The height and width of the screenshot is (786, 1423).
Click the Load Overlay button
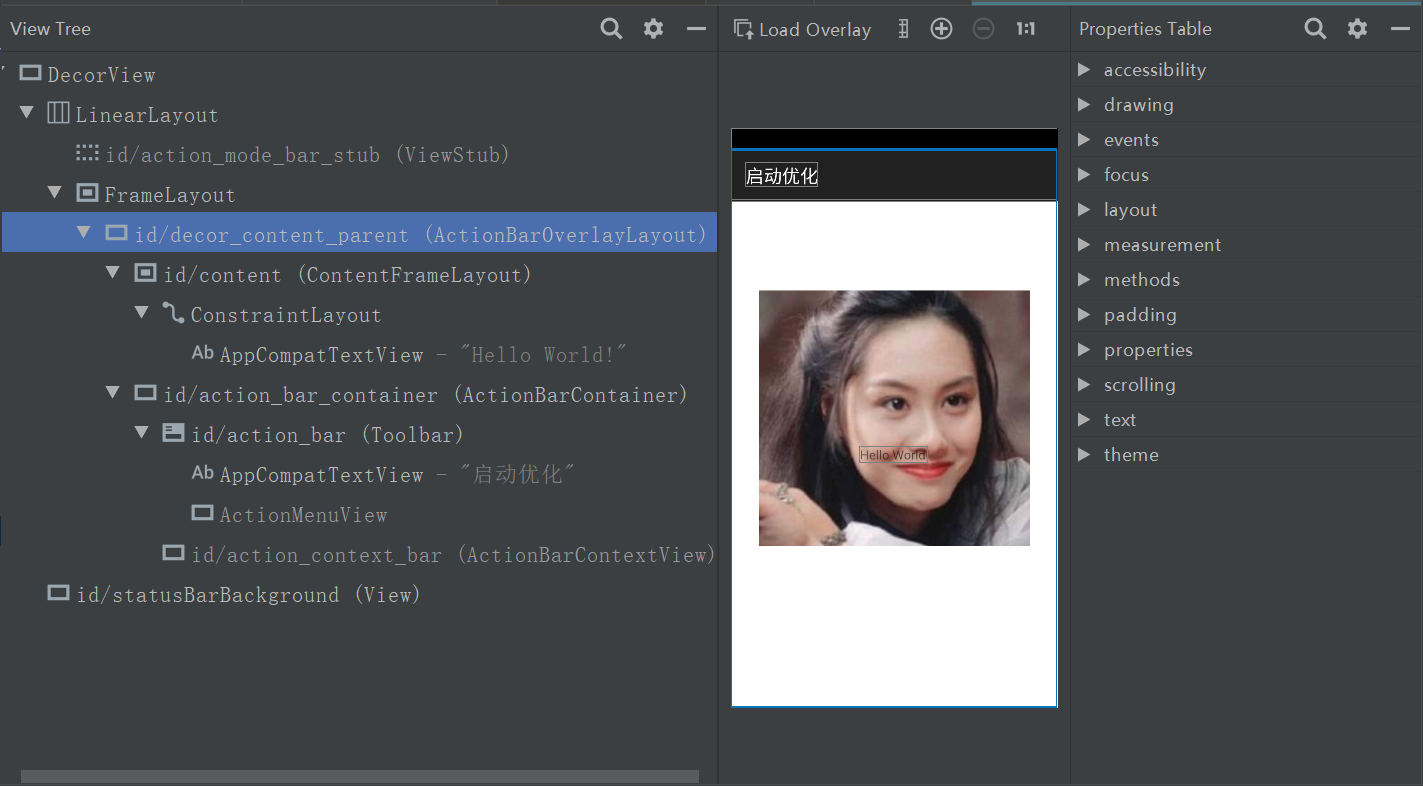click(802, 30)
